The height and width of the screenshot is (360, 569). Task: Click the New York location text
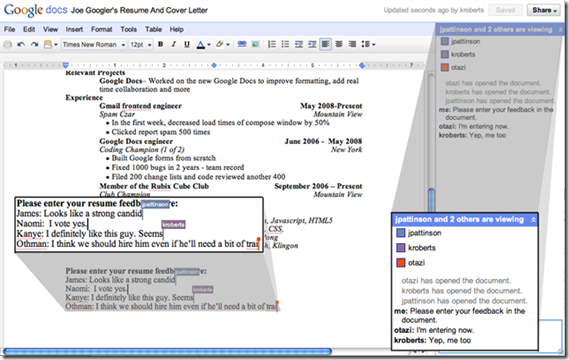346,150
